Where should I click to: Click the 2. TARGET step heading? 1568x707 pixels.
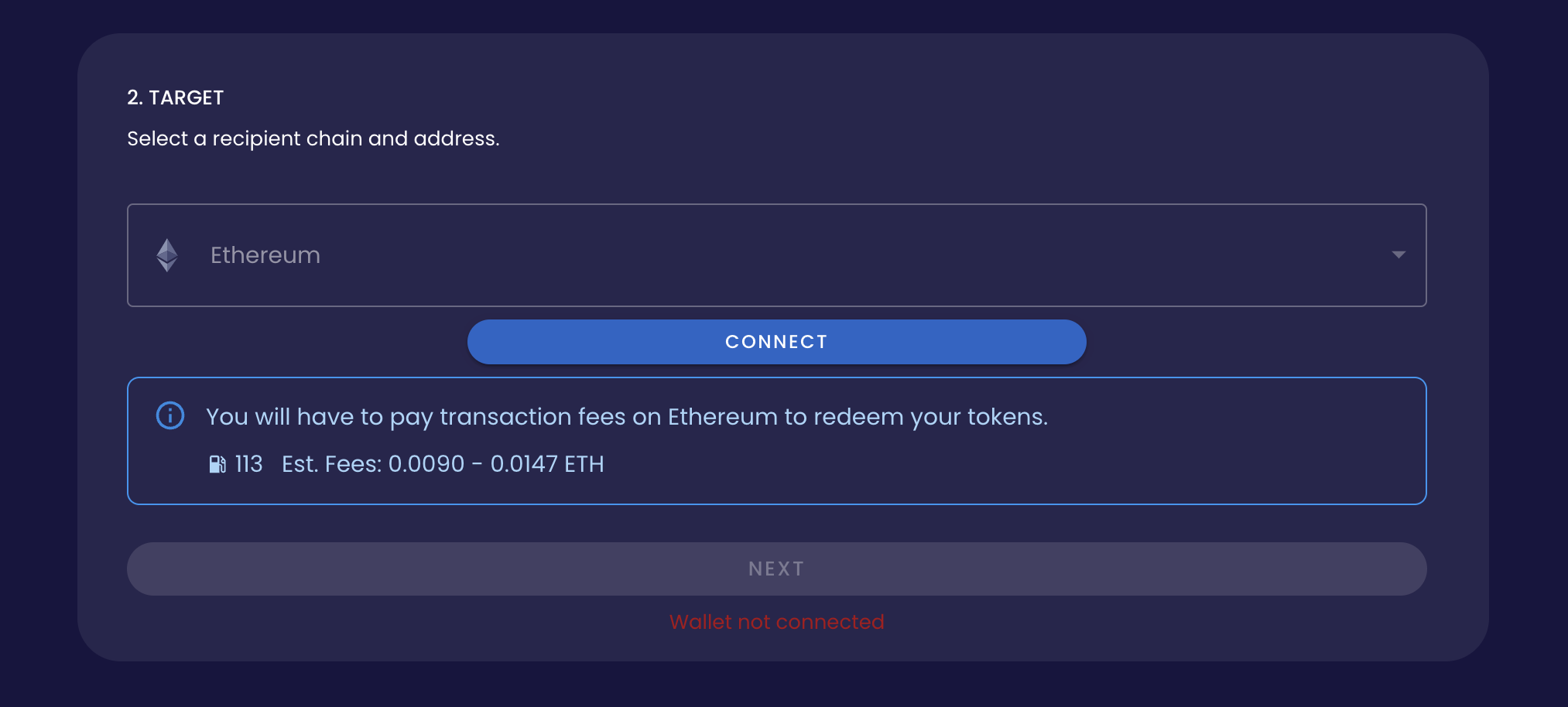point(176,97)
